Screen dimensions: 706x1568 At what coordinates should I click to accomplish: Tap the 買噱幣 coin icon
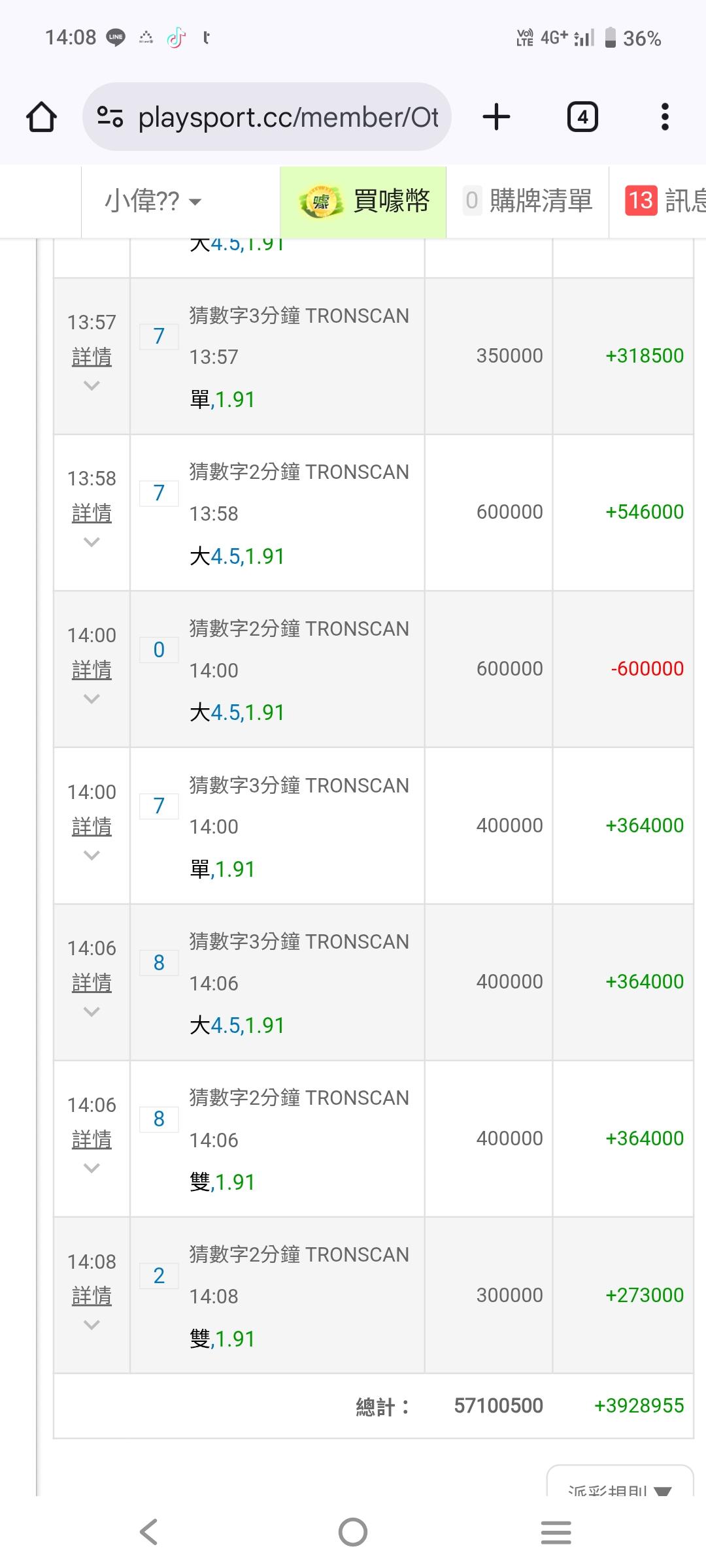click(320, 202)
